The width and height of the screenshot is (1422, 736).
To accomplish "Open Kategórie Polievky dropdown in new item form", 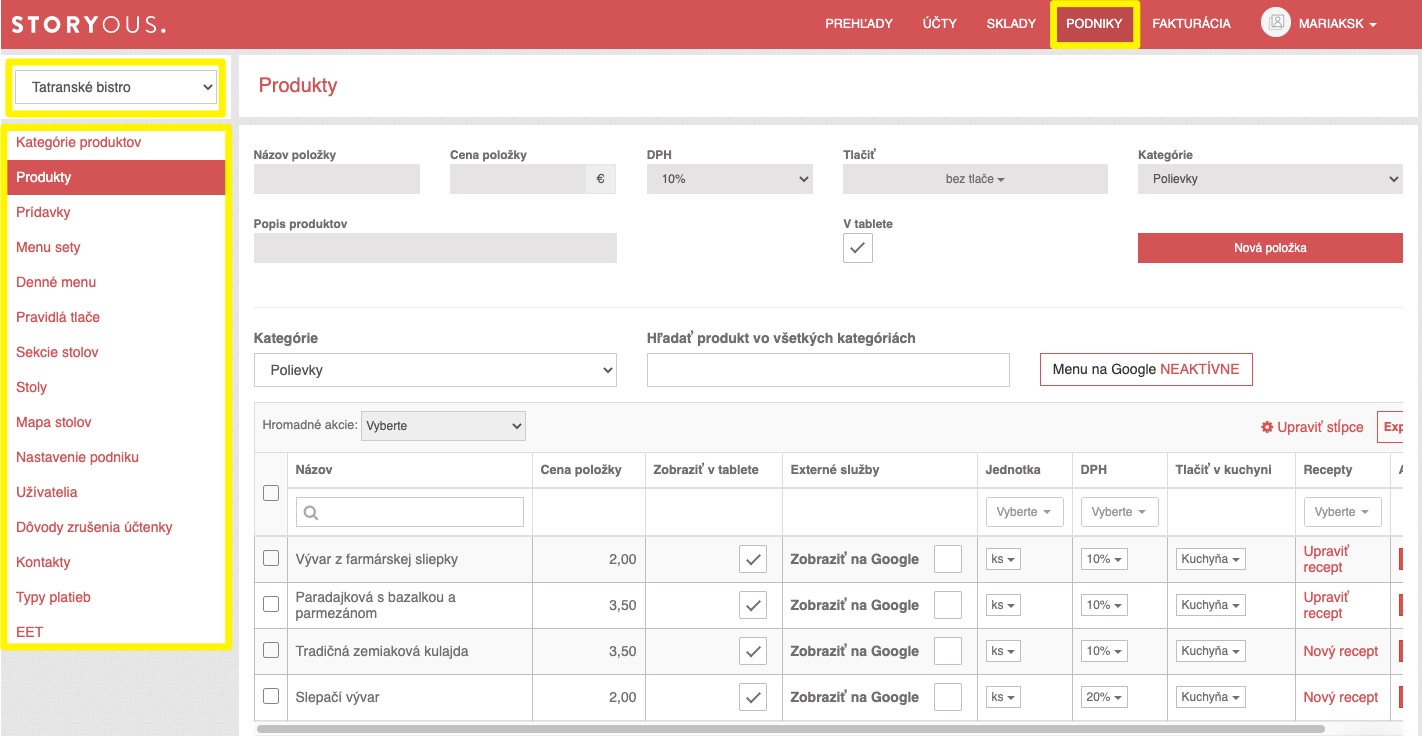I will 1270,179.
